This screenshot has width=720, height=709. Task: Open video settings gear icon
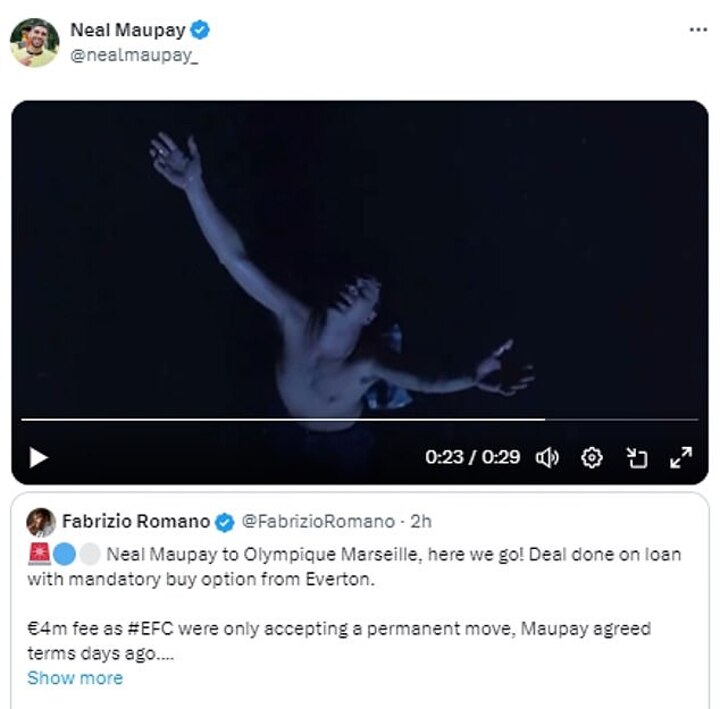(x=592, y=458)
